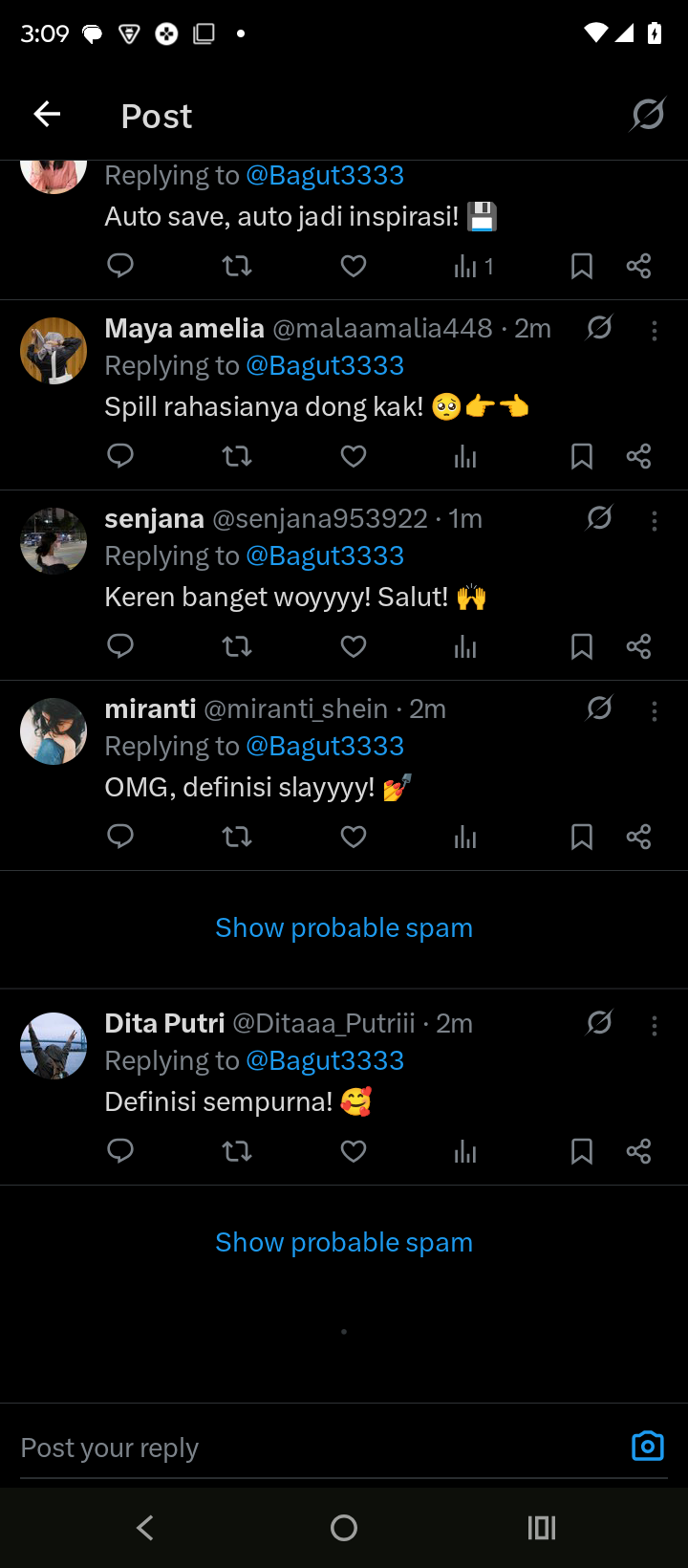Share Dita Putri's reply
688x1568 pixels.
(x=638, y=1151)
